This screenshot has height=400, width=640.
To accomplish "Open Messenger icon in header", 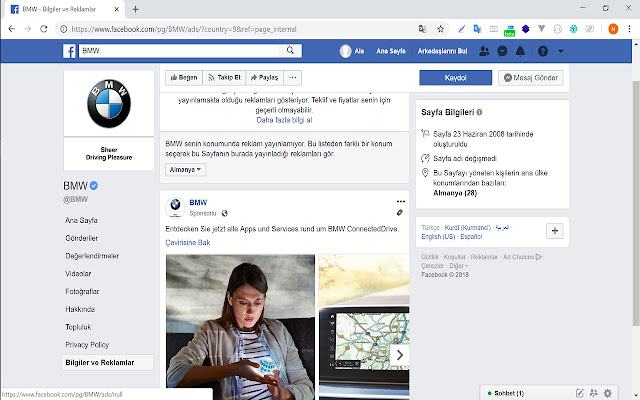I will tap(502, 51).
